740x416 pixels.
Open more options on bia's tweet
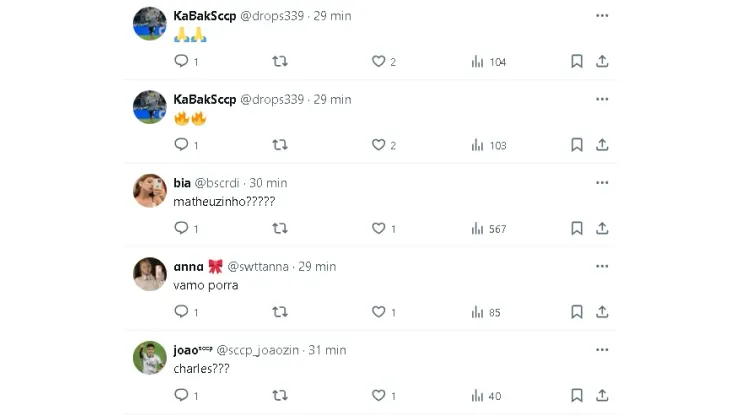click(602, 183)
